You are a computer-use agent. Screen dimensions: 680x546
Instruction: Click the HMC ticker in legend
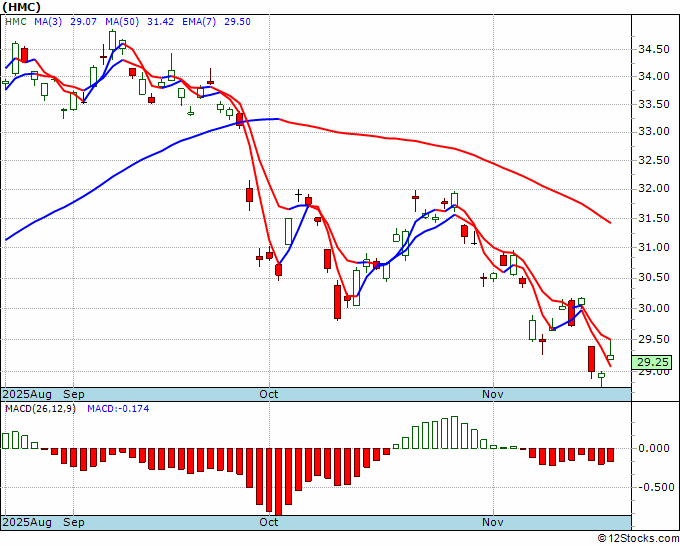click(x=16, y=22)
